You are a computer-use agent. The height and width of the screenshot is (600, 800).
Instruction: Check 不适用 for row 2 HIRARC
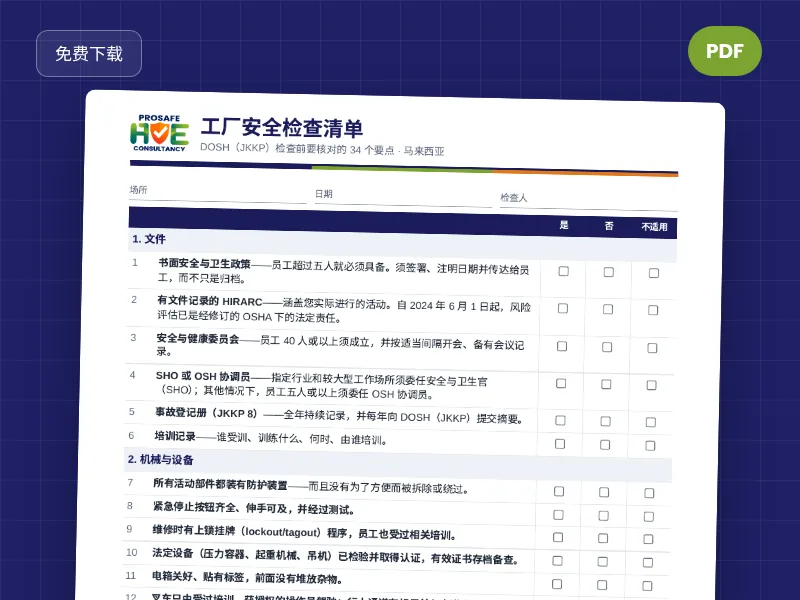[653, 310]
